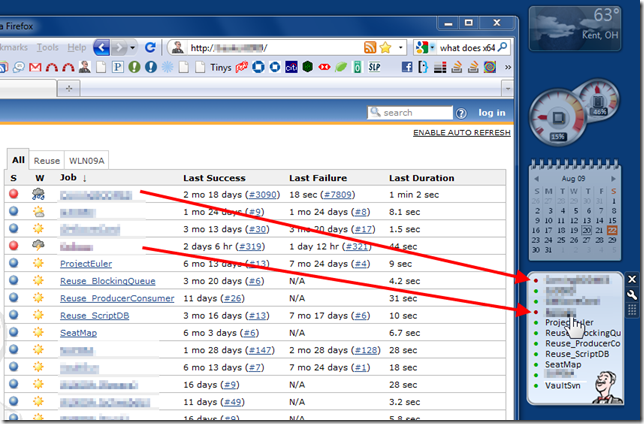
Task: Open gadget settings wrench icon
Action: point(632,295)
